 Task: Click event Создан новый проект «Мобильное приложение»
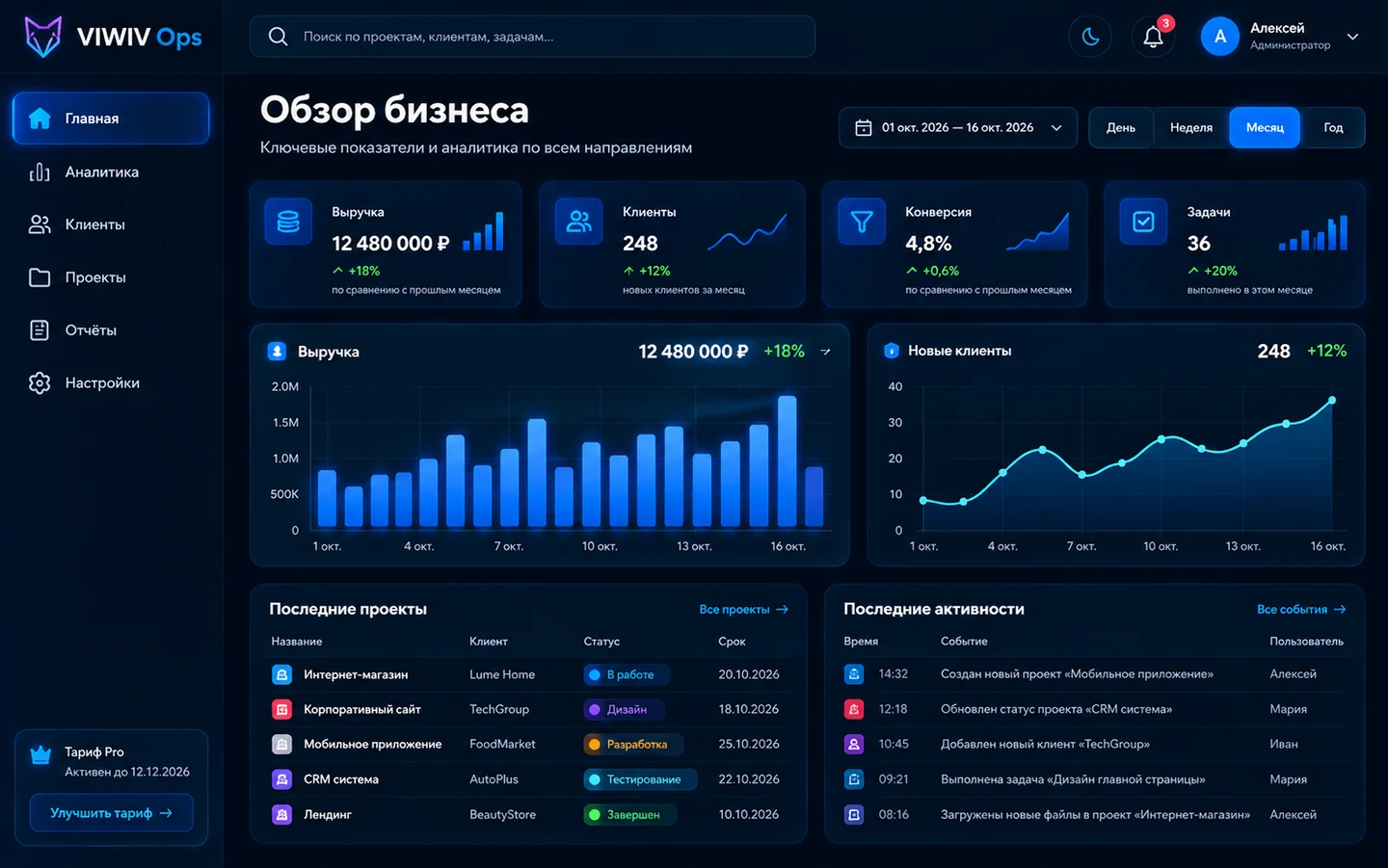pyautogui.click(x=1077, y=673)
